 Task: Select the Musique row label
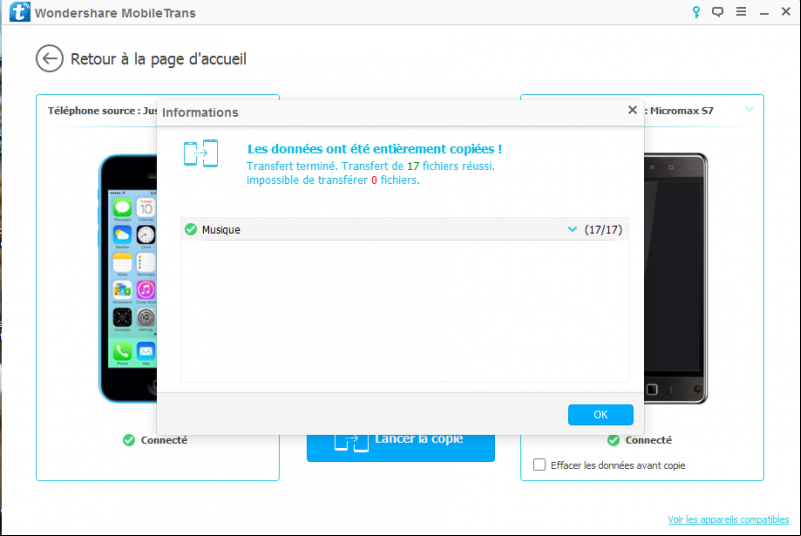pyautogui.click(x=221, y=230)
